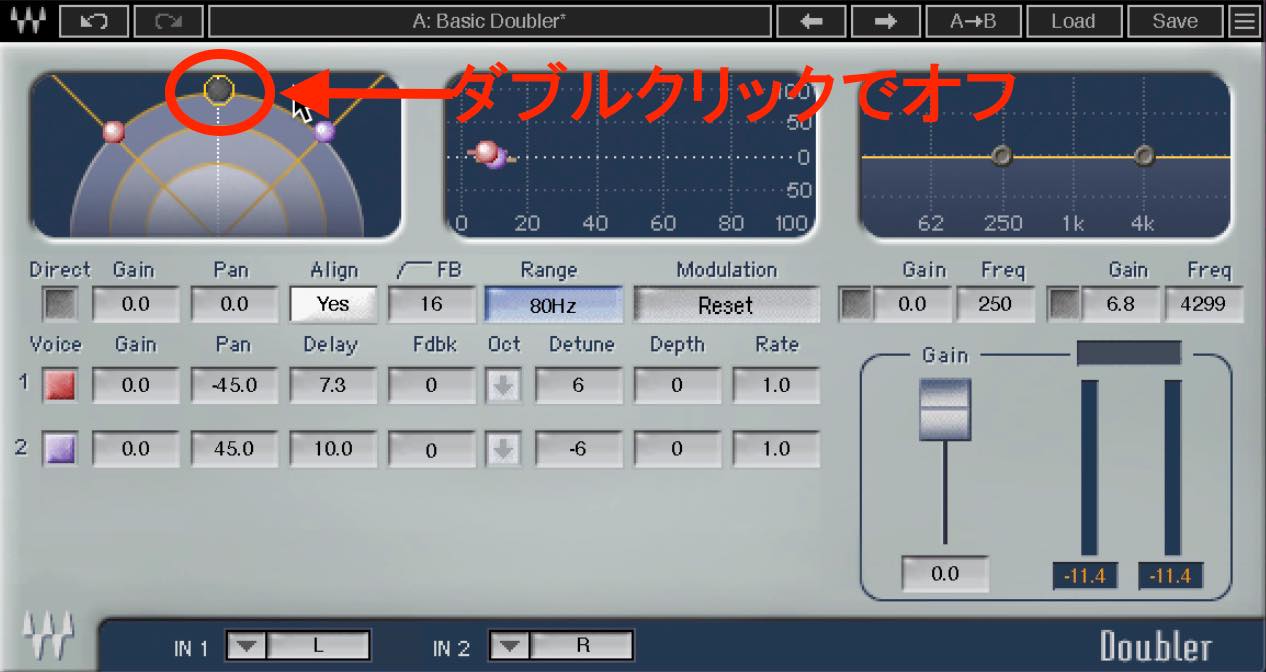Toggle the low EQ band enable button
Image resolution: width=1266 pixels, height=672 pixels.
855,304
